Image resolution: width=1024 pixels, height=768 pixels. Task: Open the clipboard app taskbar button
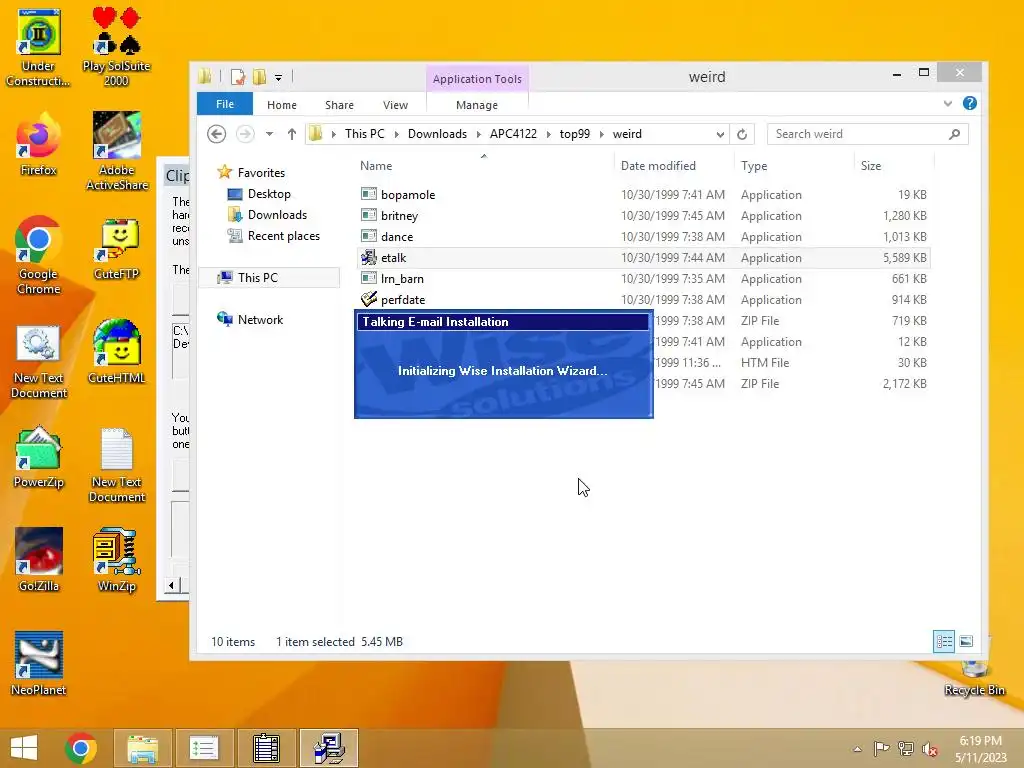266,748
